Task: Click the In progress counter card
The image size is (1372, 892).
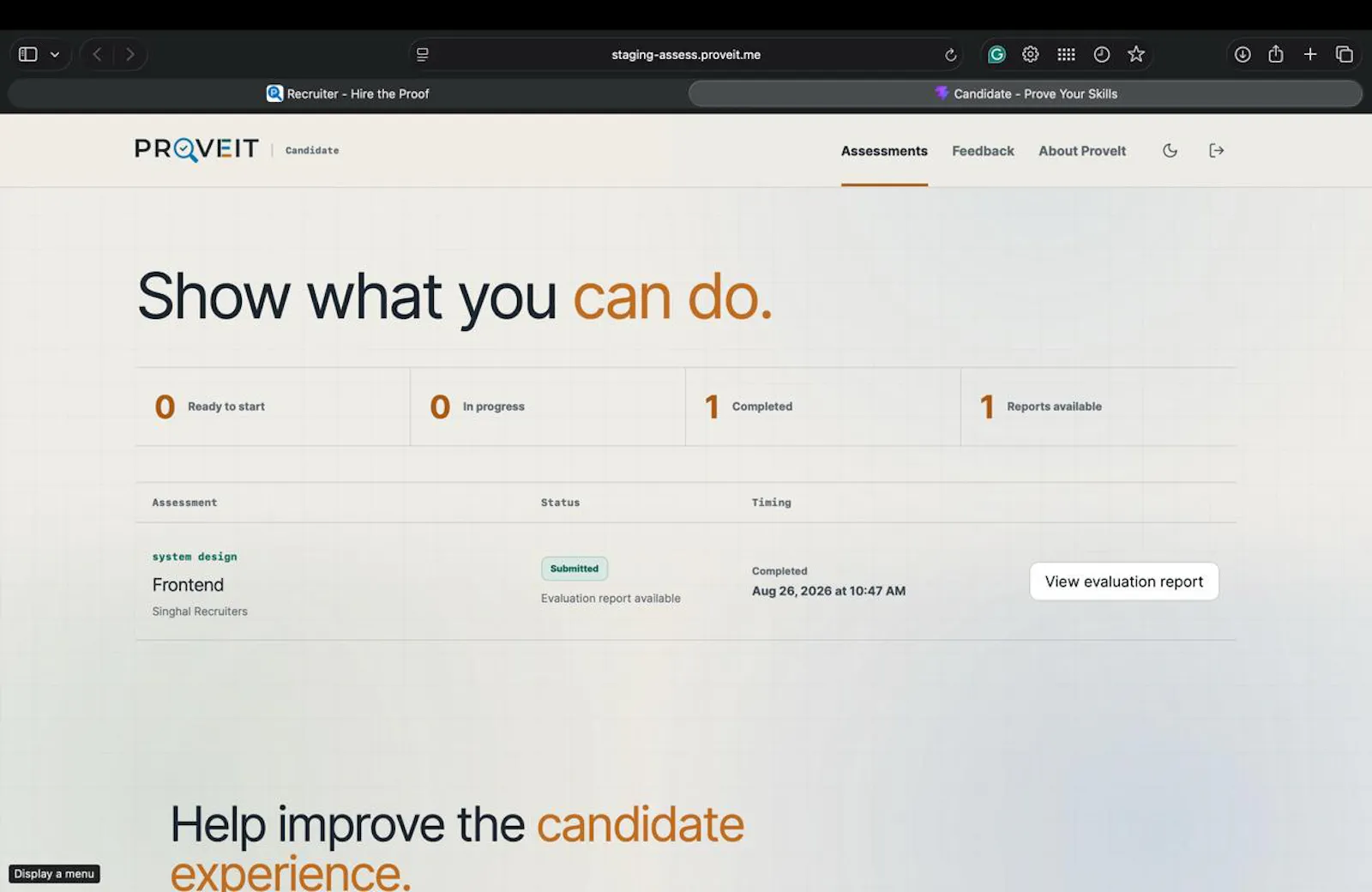Action: 548,407
